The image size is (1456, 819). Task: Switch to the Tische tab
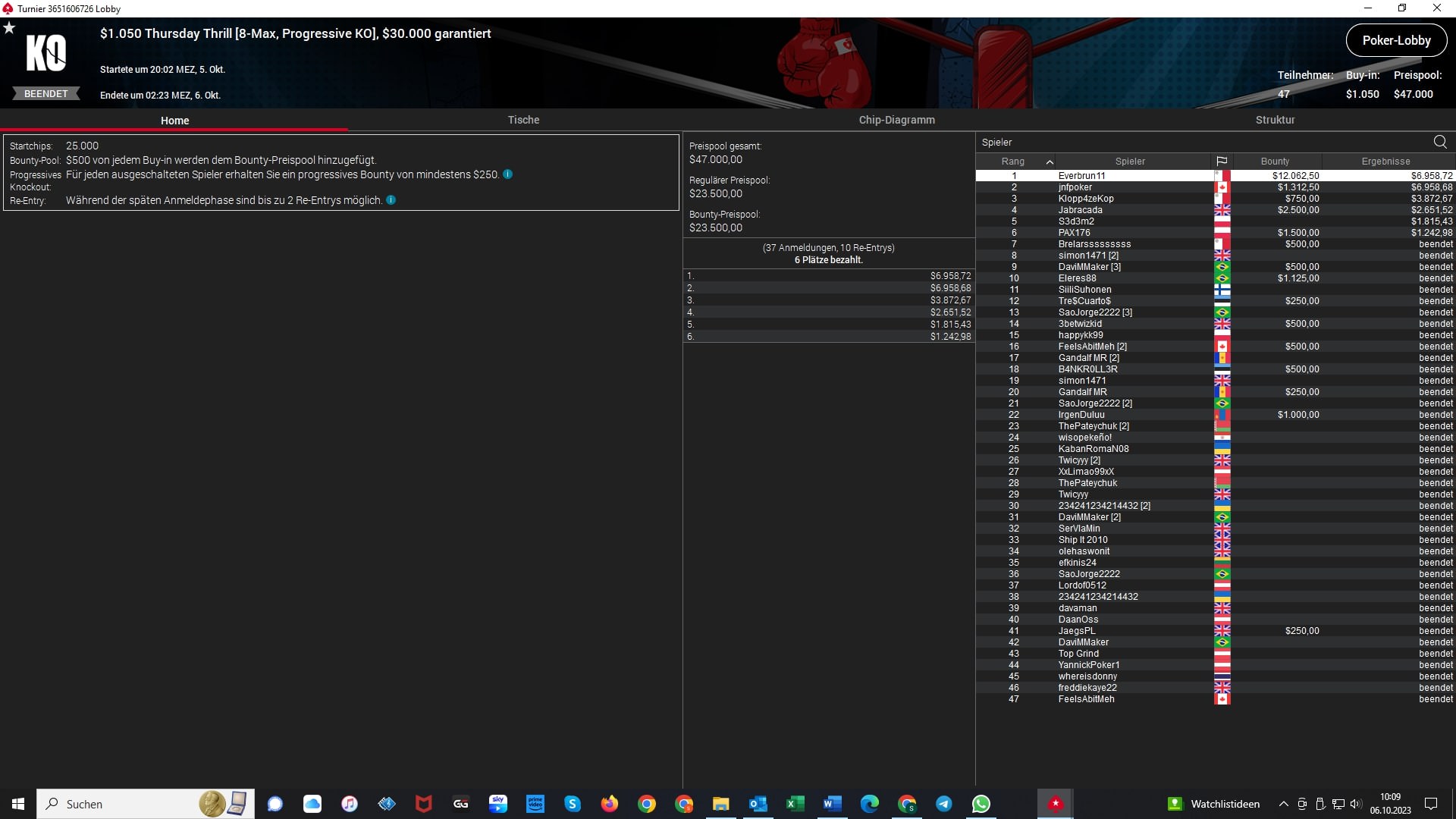[x=523, y=120]
